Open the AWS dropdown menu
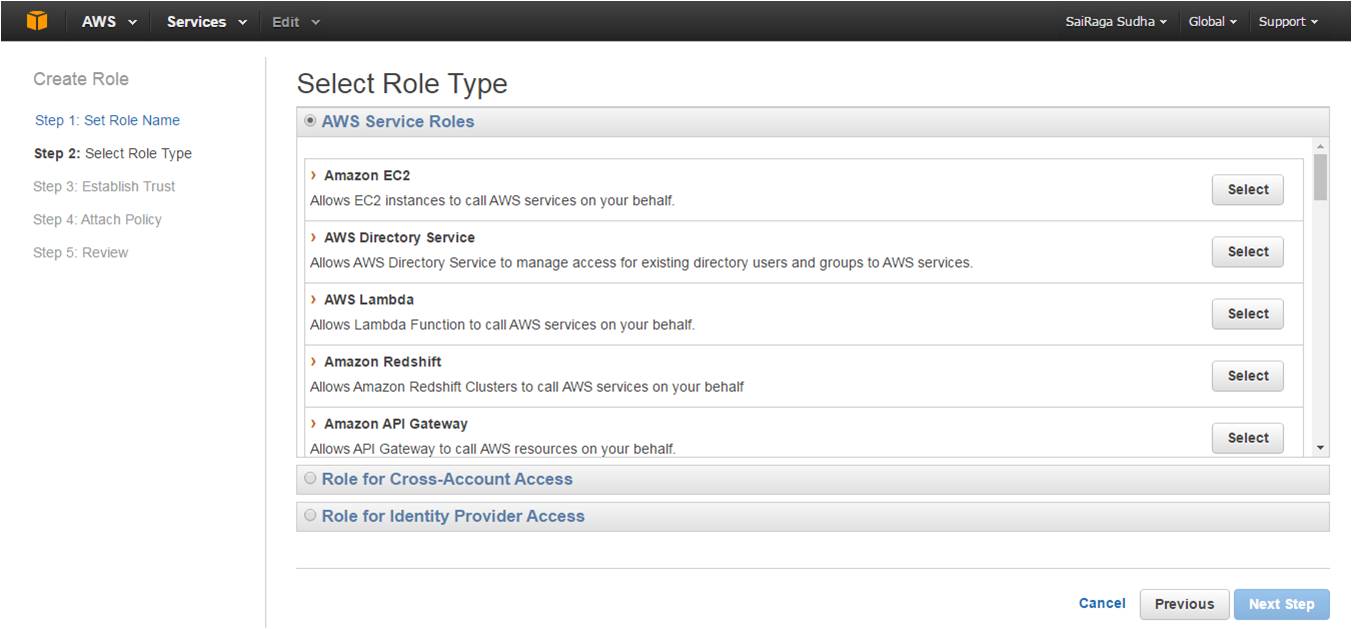1352x629 pixels. coord(109,21)
